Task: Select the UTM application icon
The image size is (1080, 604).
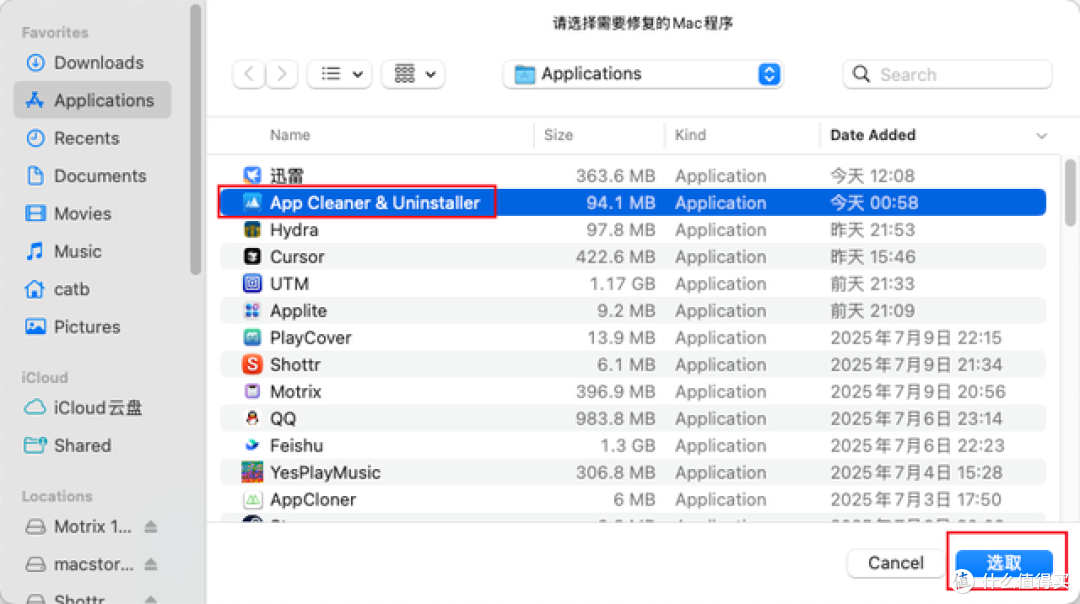Action: click(x=252, y=283)
